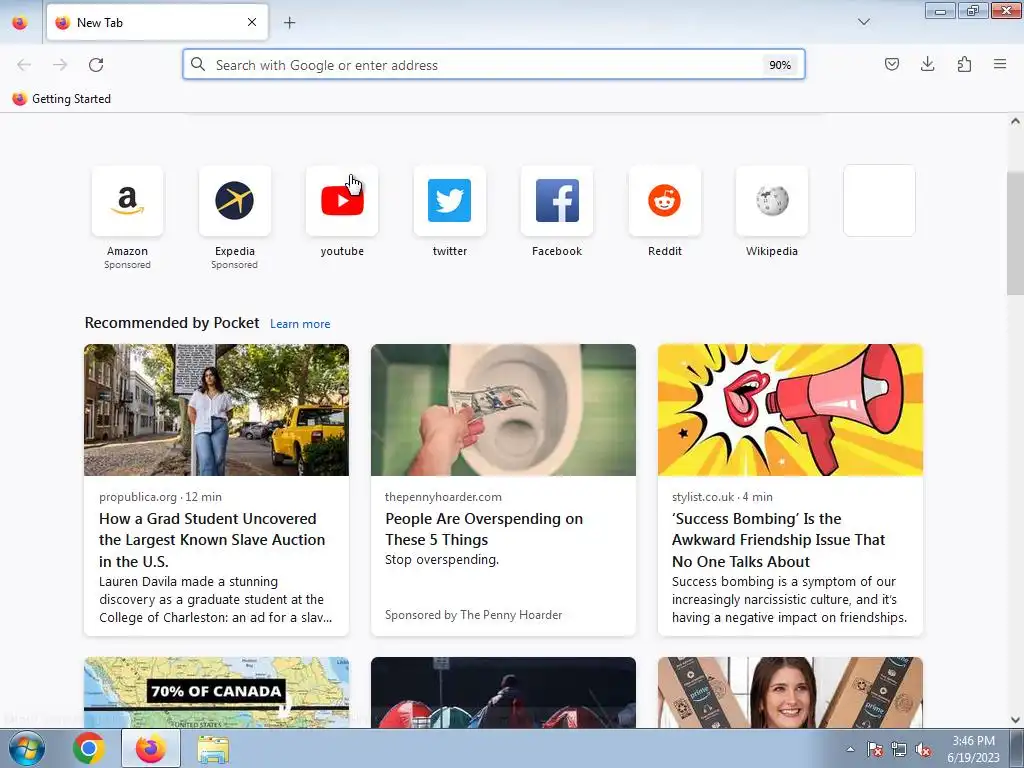Screen dimensions: 1024x768
Task: Click the search magnifier in address bar
Action: [x=198, y=64]
